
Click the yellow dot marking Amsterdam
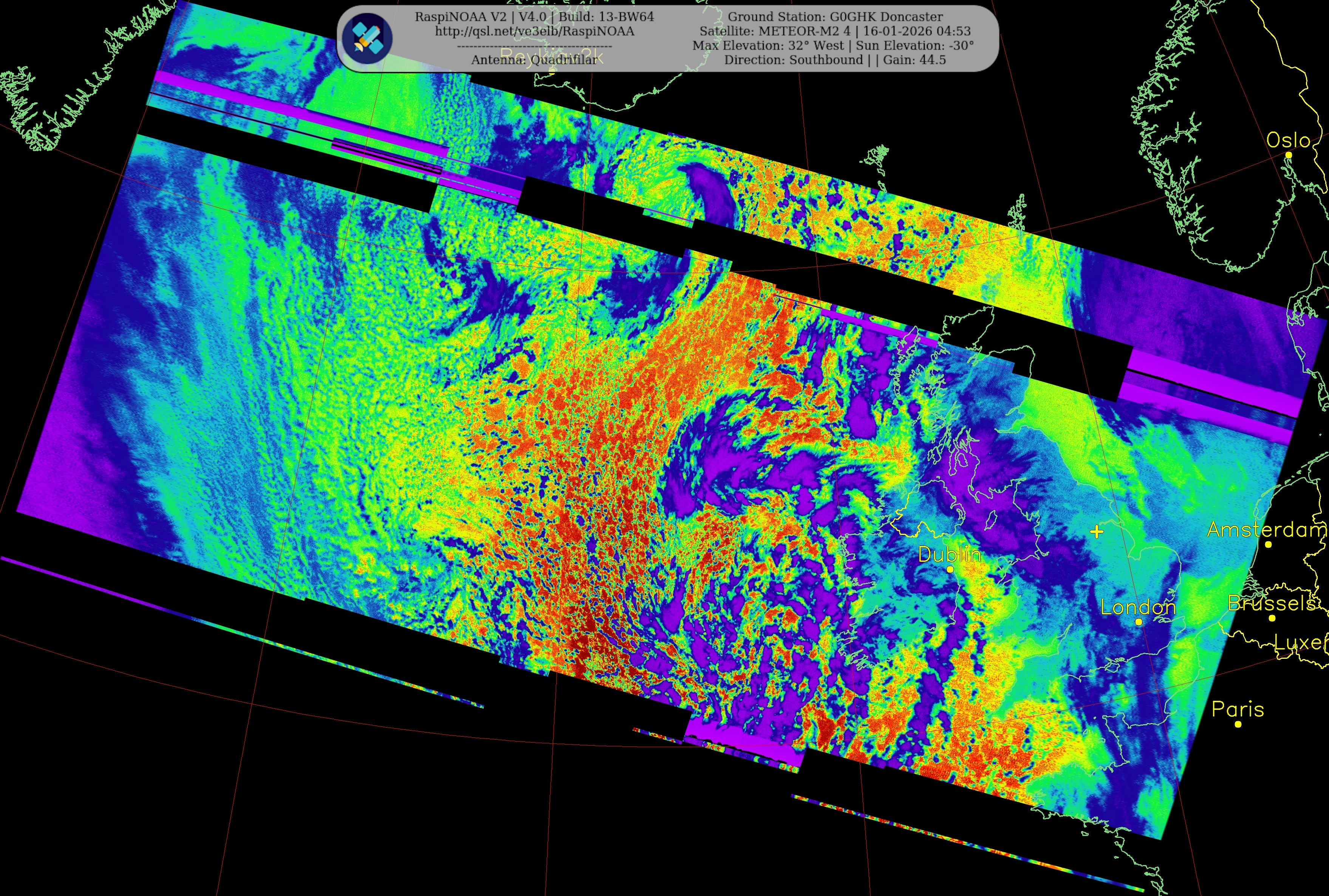click(1269, 545)
